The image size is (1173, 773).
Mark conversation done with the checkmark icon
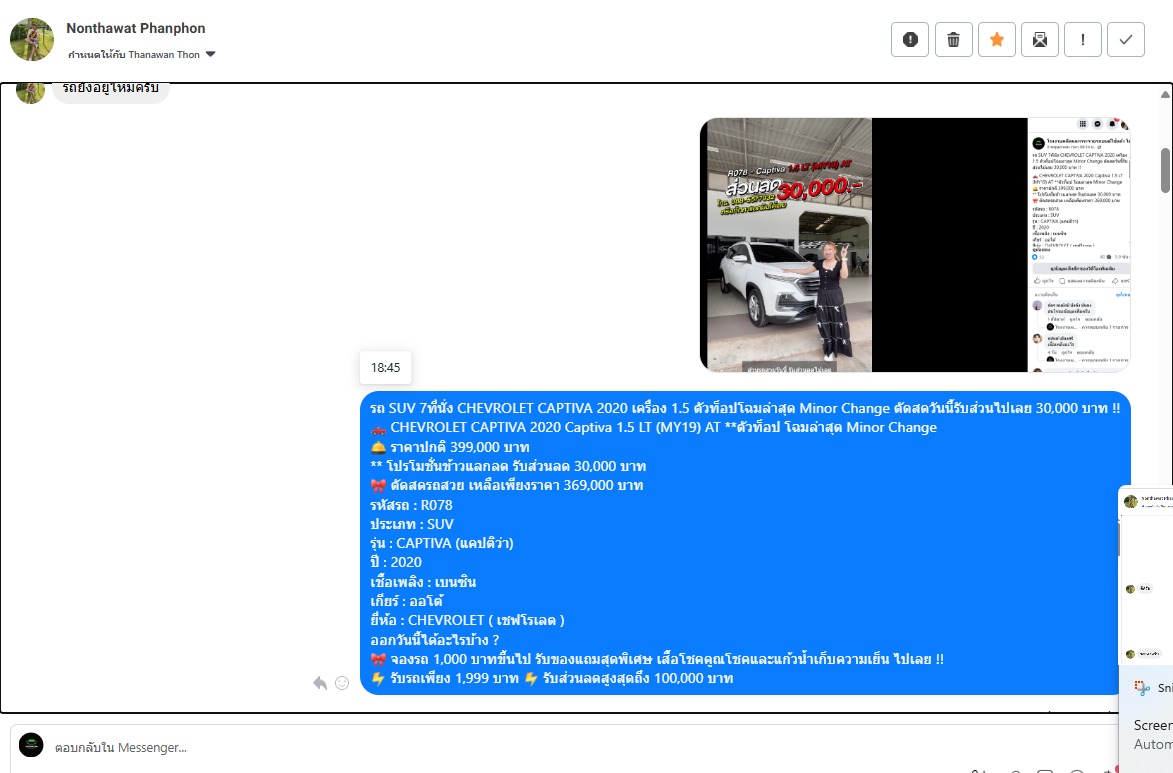pos(1126,40)
